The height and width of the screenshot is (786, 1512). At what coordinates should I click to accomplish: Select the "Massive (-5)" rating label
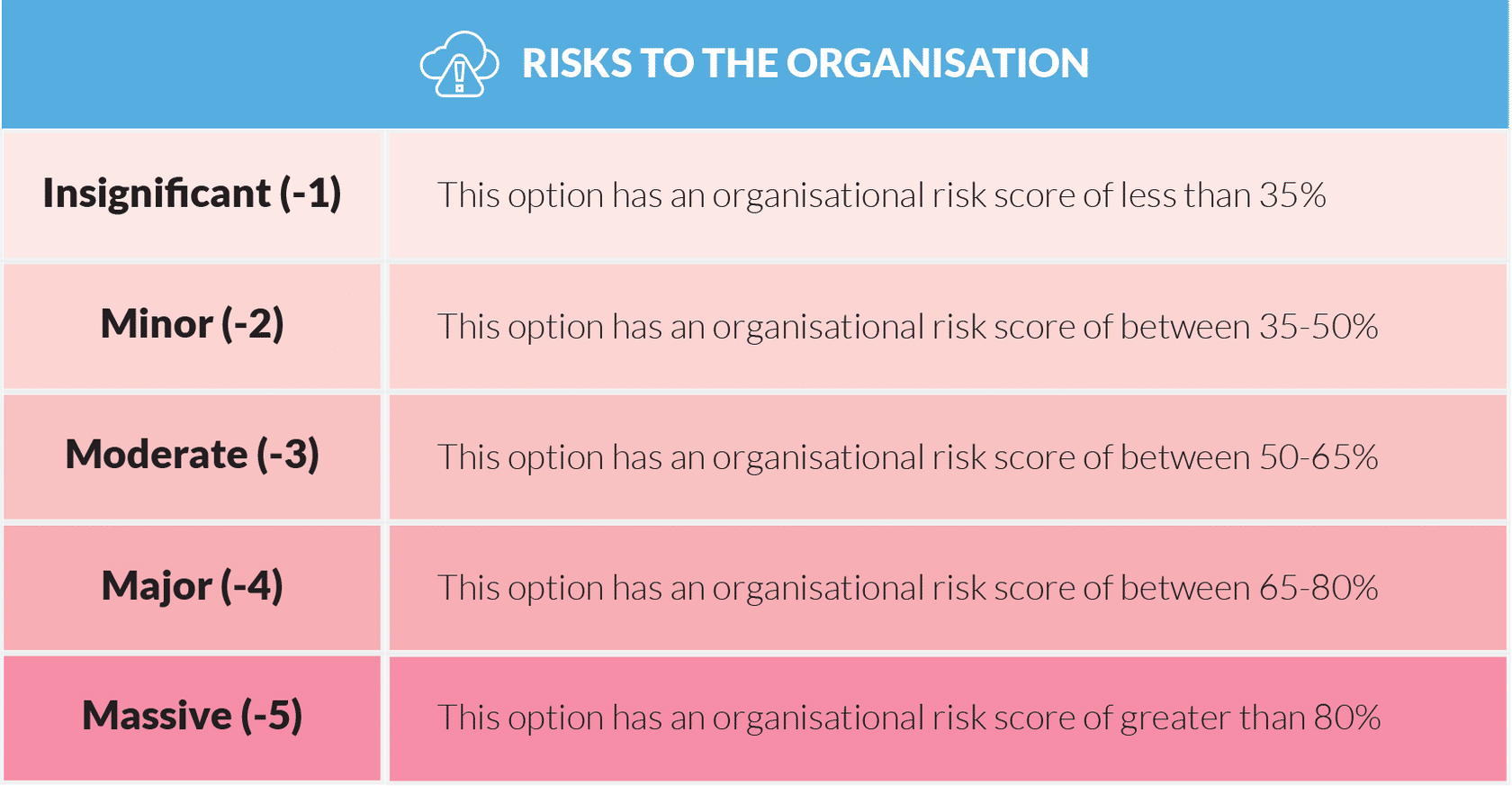click(192, 717)
